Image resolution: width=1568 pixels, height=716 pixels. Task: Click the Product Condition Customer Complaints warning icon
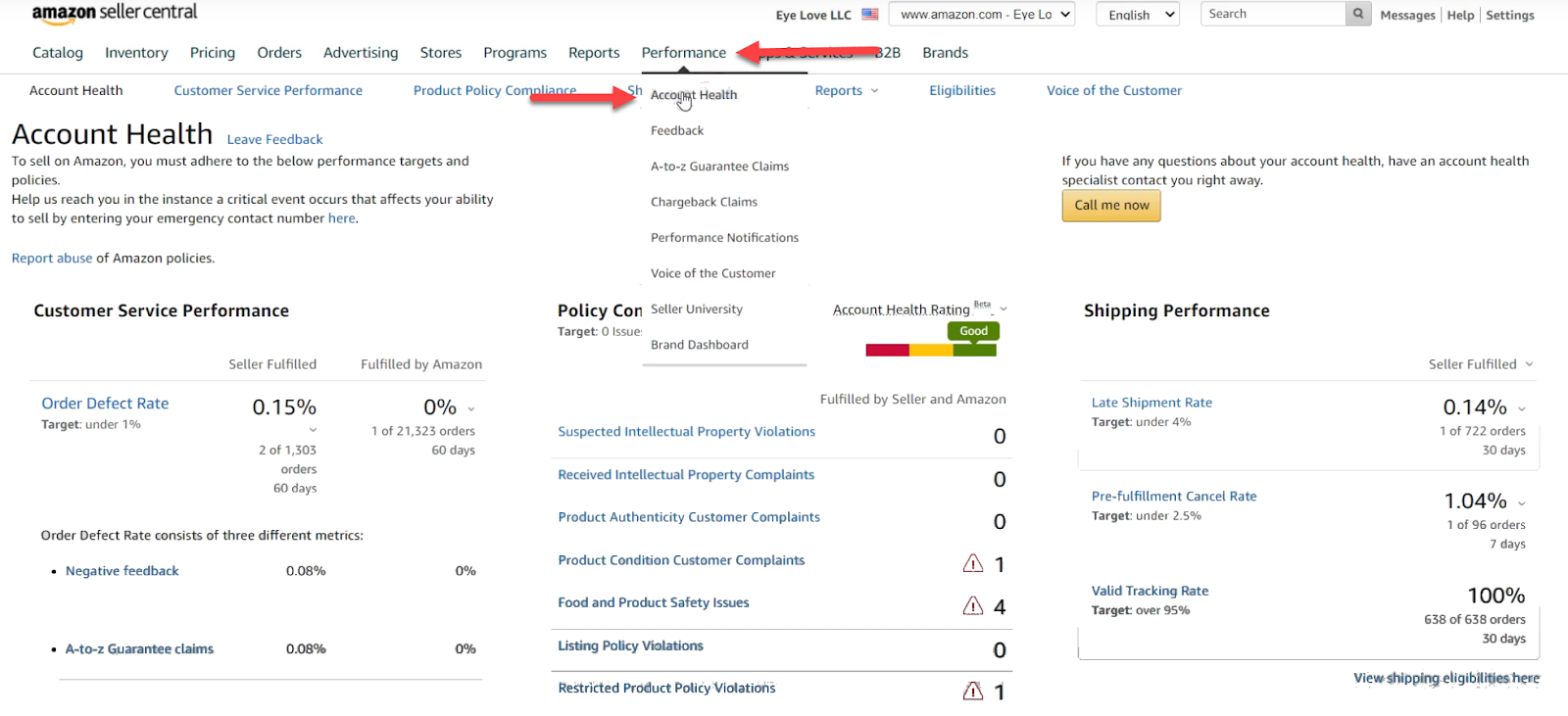[973, 563]
